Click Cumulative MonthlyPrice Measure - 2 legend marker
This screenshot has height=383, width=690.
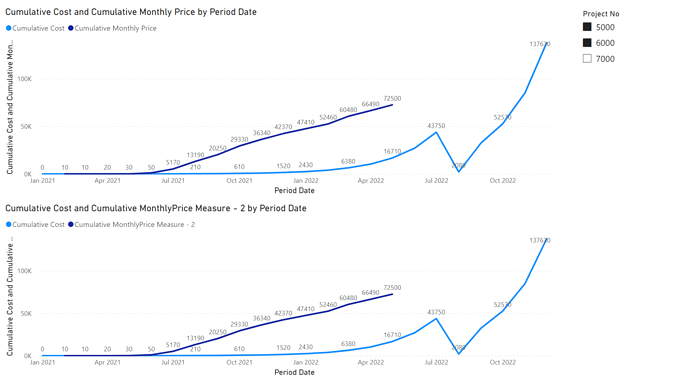pos(70,225)
